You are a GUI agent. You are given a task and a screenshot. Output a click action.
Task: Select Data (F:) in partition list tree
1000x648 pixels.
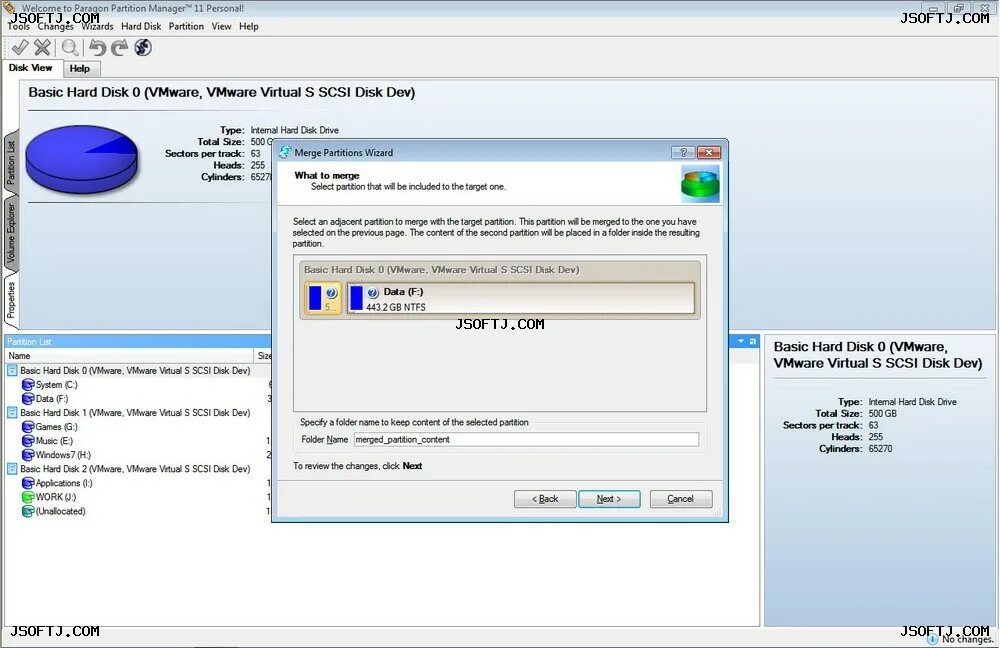coord(52,399)
